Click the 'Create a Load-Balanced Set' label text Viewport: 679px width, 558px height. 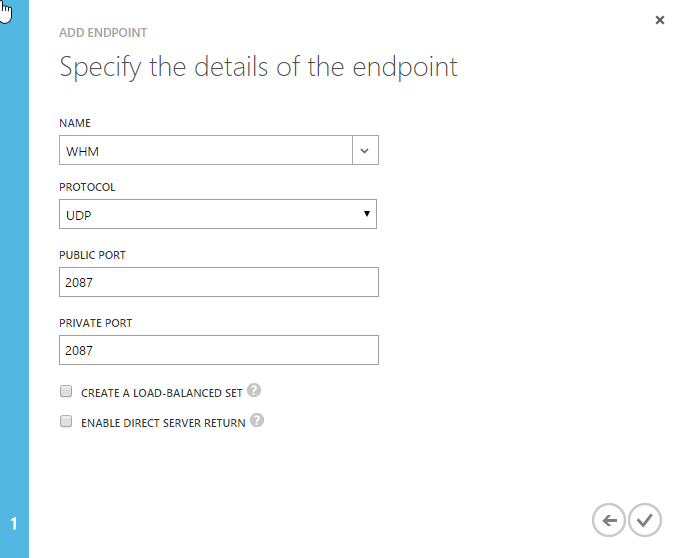coord(162,392)
